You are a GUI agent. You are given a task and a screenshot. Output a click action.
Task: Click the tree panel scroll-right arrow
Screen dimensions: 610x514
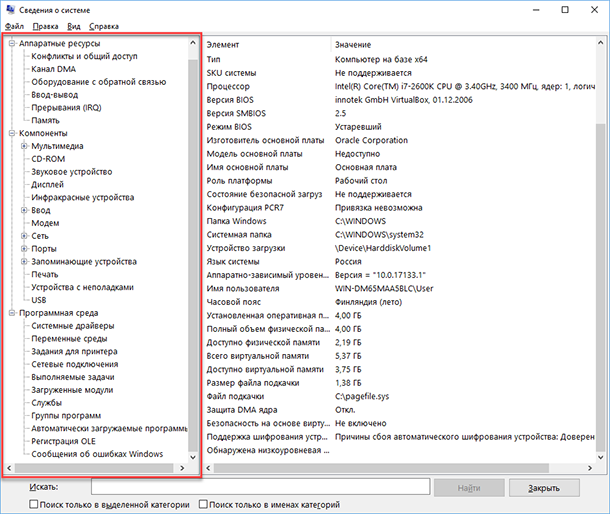pyautogui.click(x=182, y=468)
